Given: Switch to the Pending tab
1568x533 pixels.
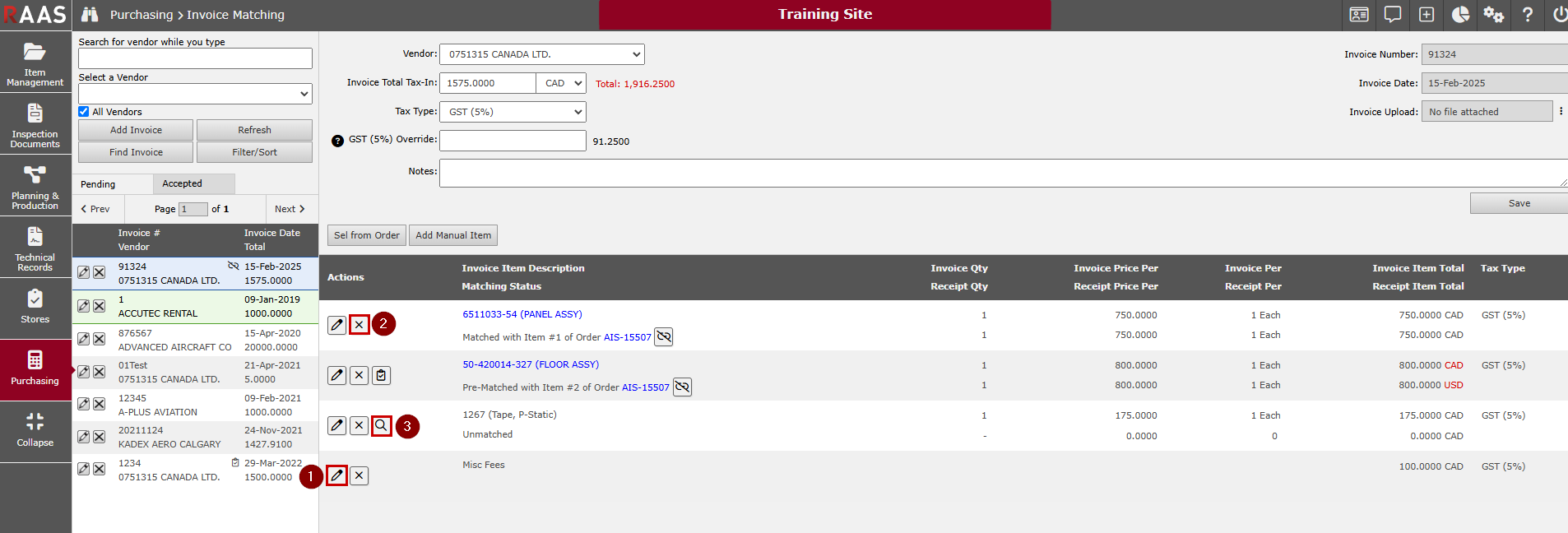Looking at the screenshot, I should point(98,184).
